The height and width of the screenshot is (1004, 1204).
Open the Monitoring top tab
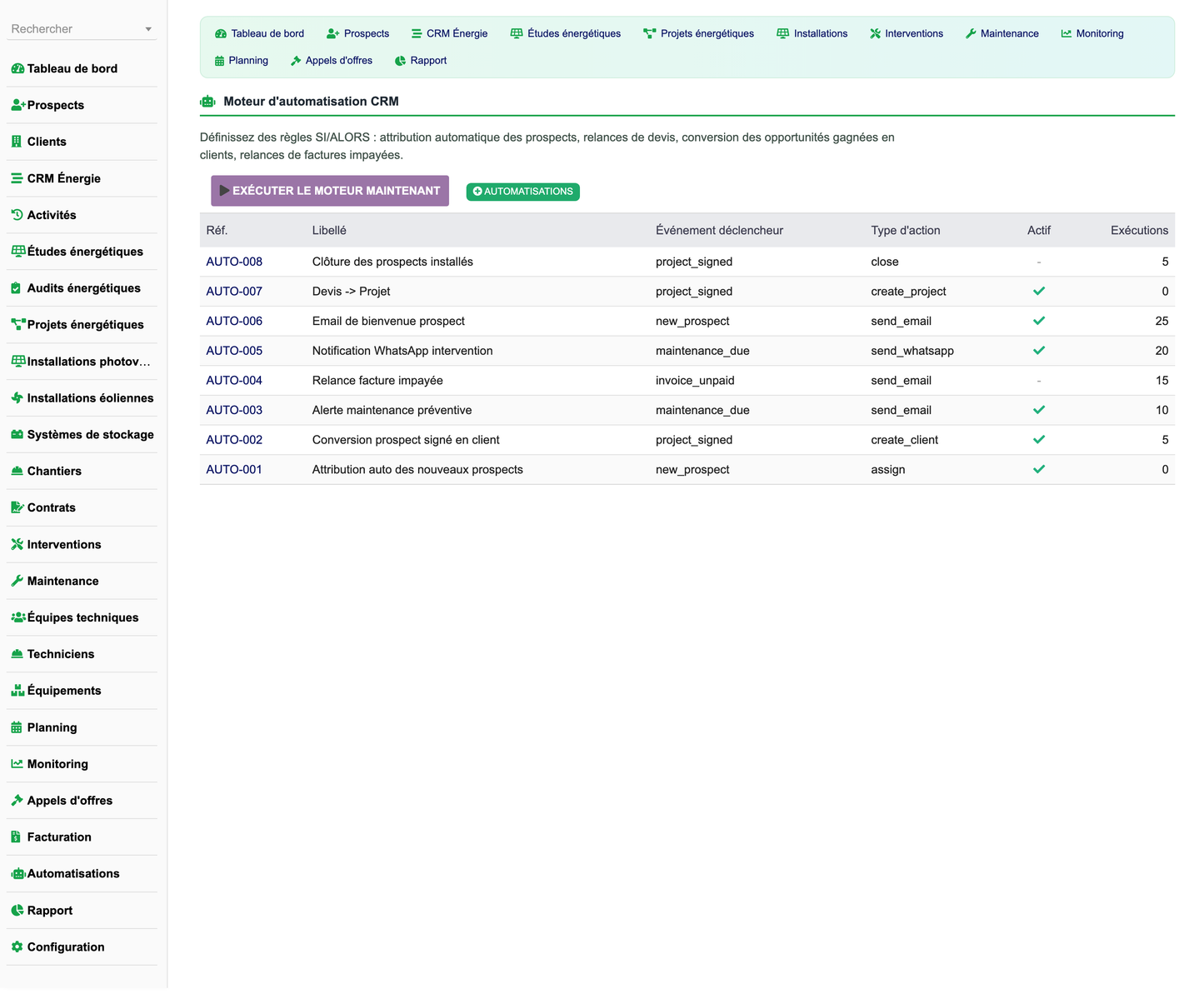pyautogui.click(x=1092, y=34)
